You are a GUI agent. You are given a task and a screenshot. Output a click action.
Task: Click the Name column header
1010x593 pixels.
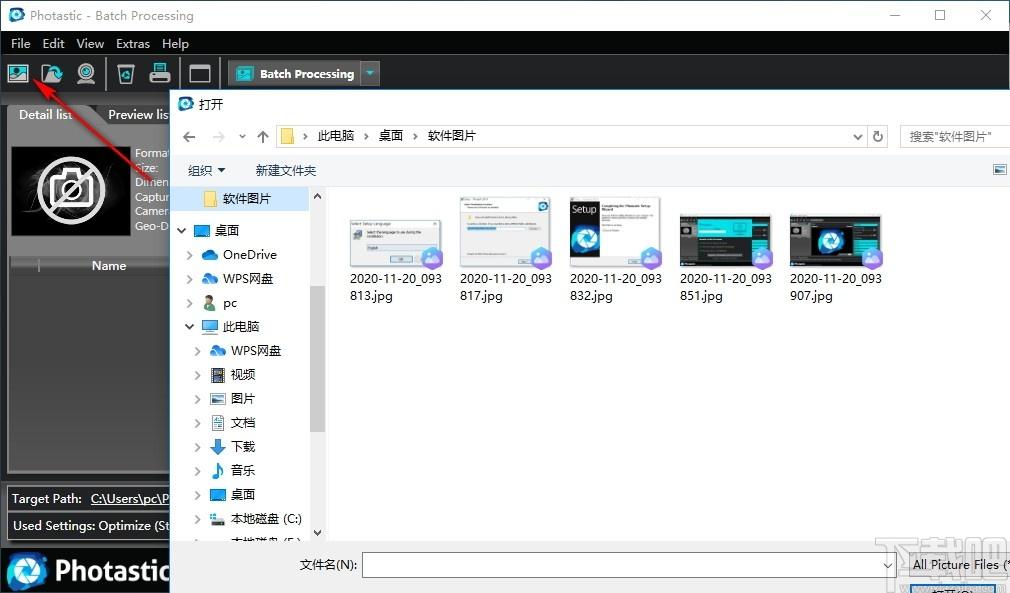(x=108, y=265)
